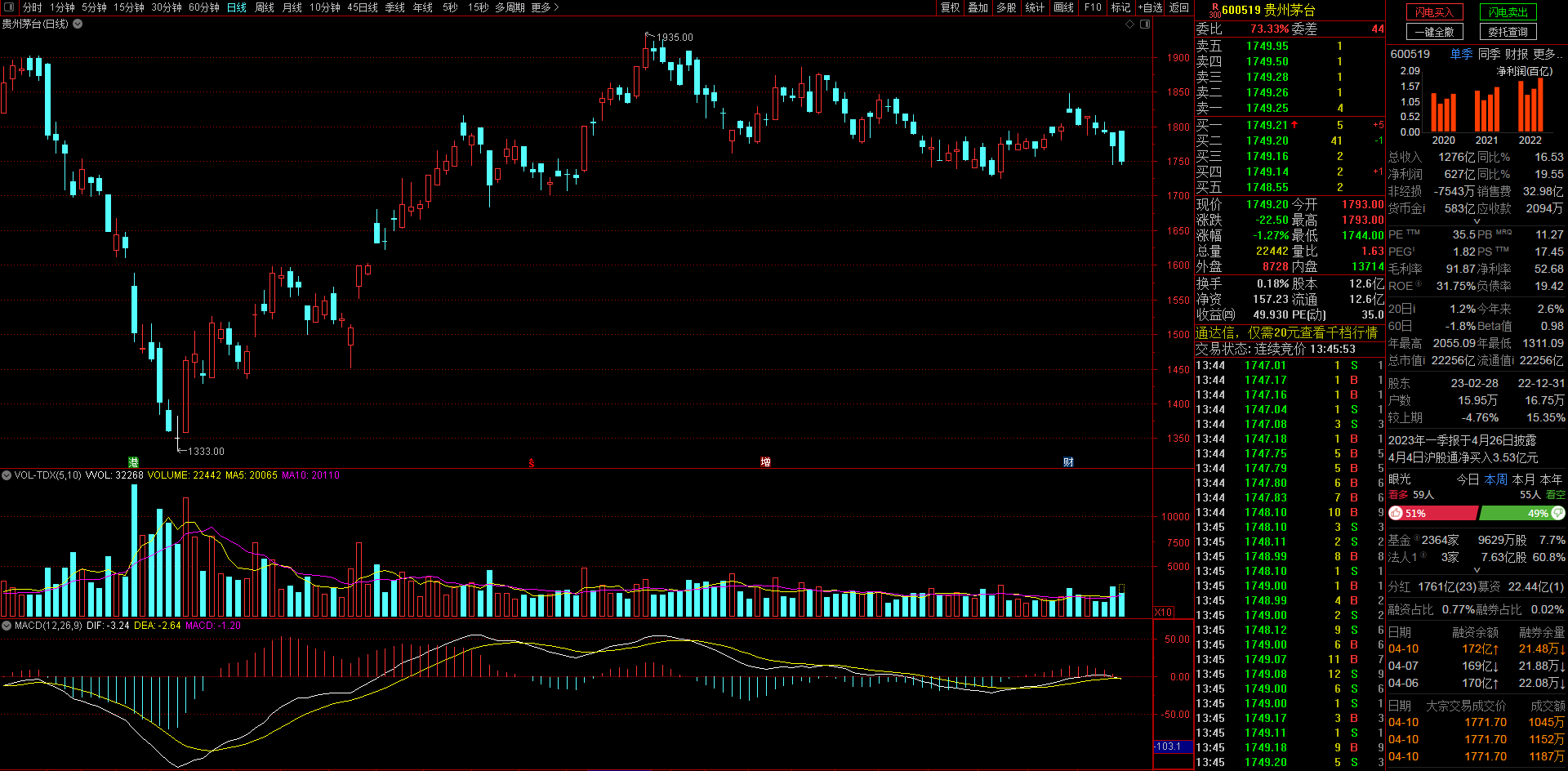Toggle the chart side panel layout icon
Screen dimensions: 1568x771
click(x=1145, y=24)
